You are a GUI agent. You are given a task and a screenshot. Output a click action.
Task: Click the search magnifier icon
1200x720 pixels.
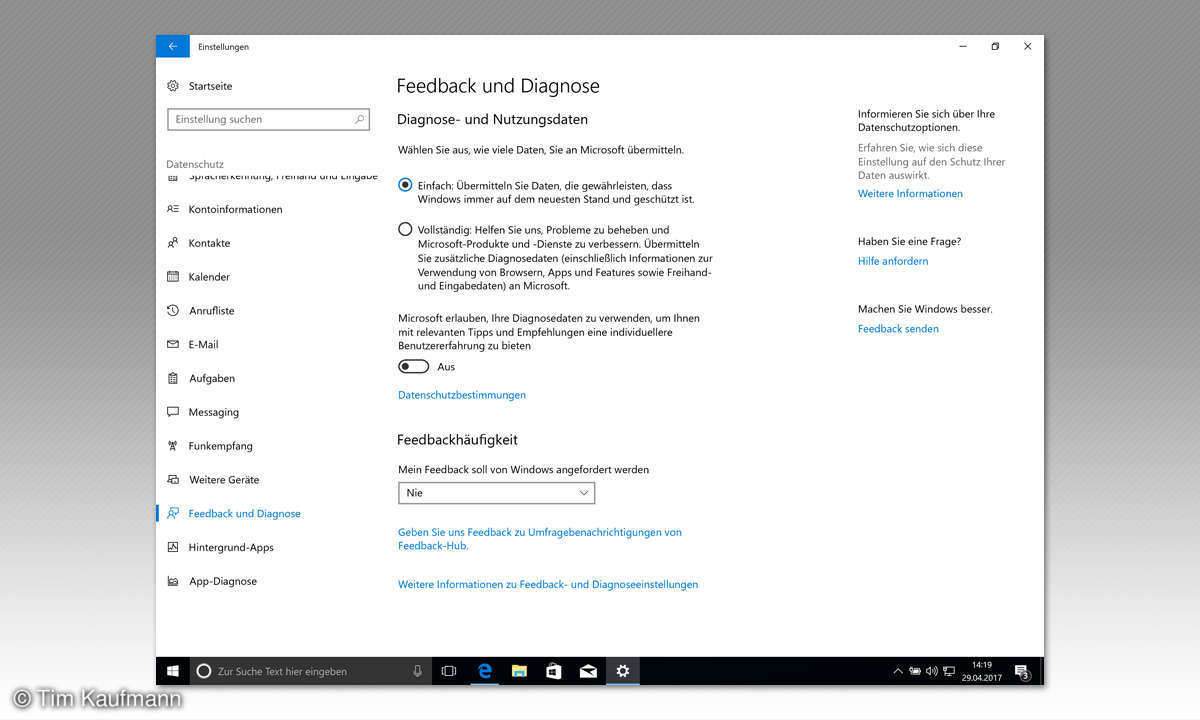pyautogui.click(x=359, y=119)
